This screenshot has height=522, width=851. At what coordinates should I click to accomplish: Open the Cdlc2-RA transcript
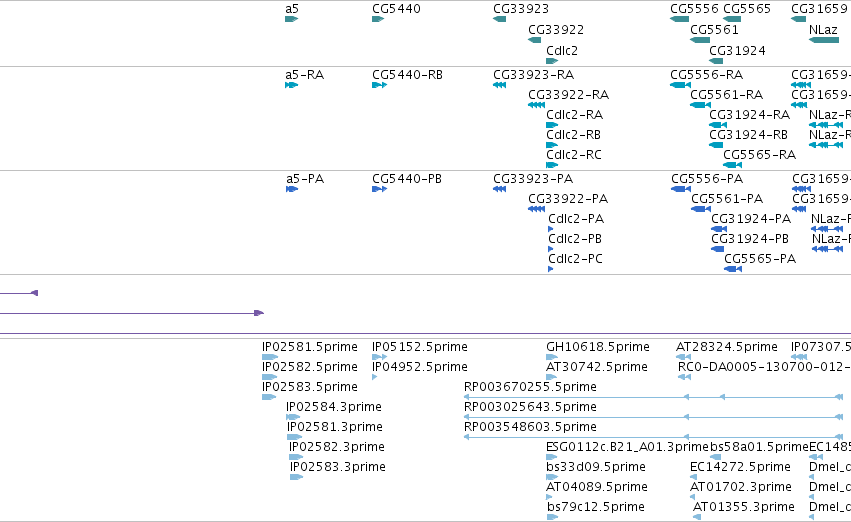tap(575, 115)
